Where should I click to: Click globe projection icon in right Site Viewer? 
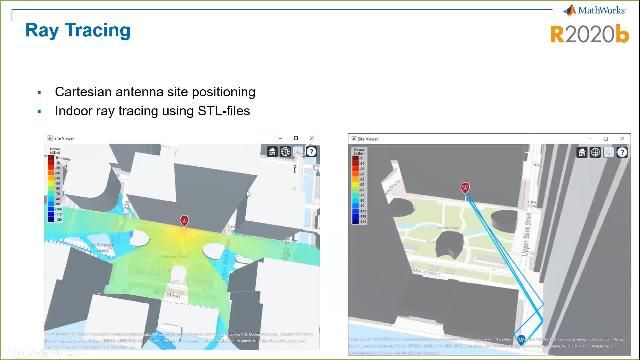[x=595, y=152]
